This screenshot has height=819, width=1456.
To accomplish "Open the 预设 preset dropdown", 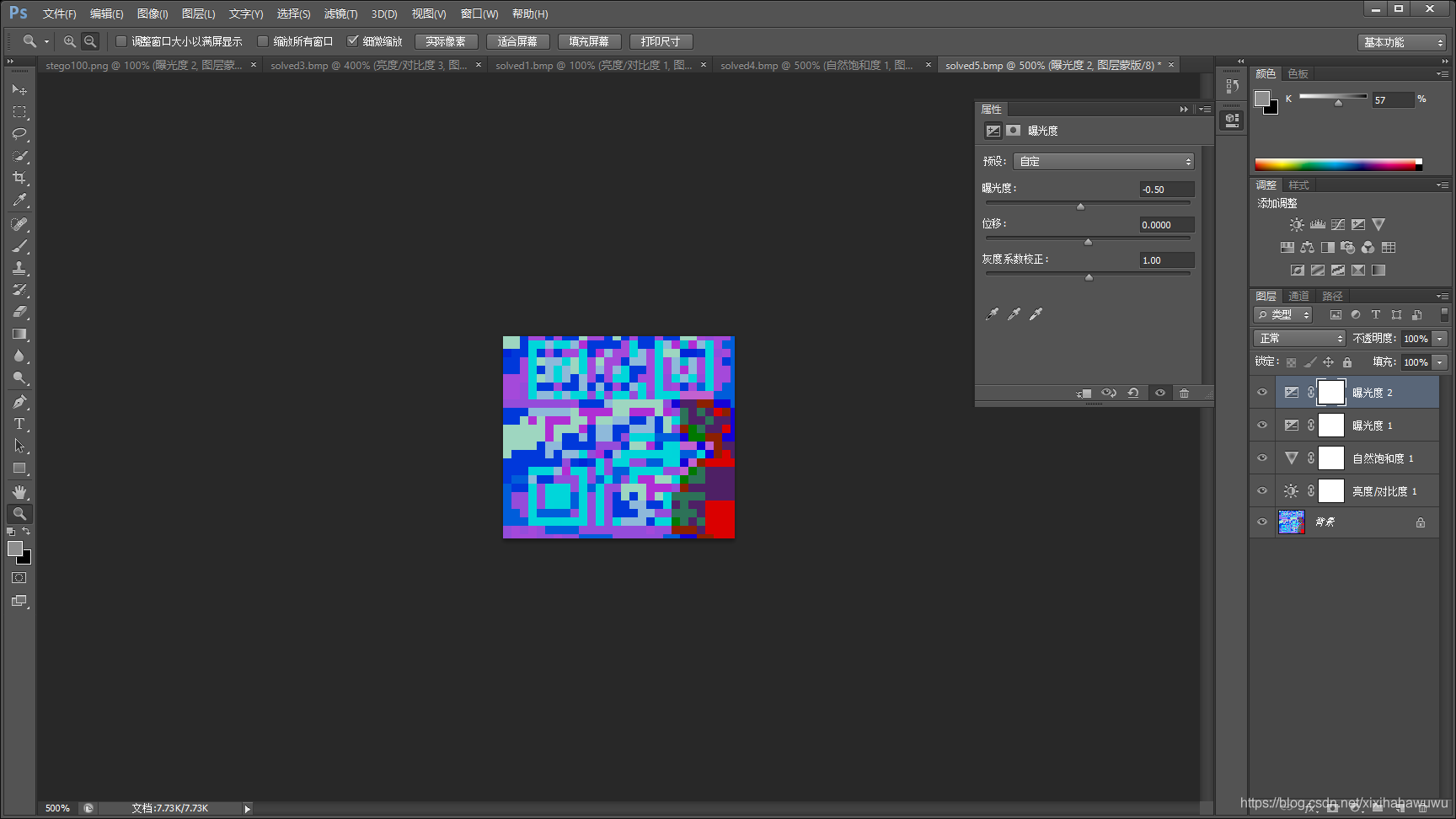I will pos(1104,161).
